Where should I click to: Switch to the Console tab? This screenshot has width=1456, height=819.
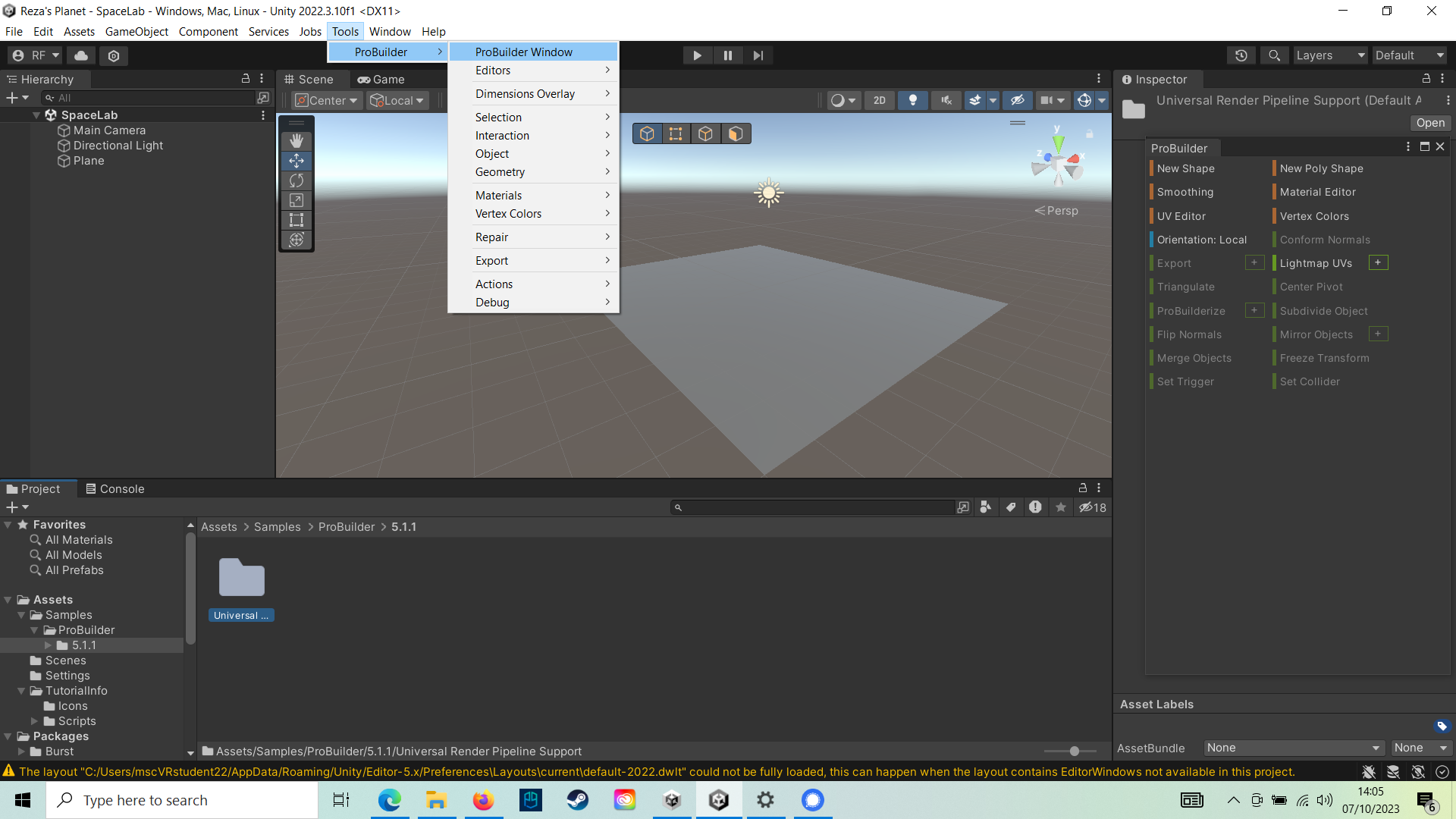tap(115, 489)
